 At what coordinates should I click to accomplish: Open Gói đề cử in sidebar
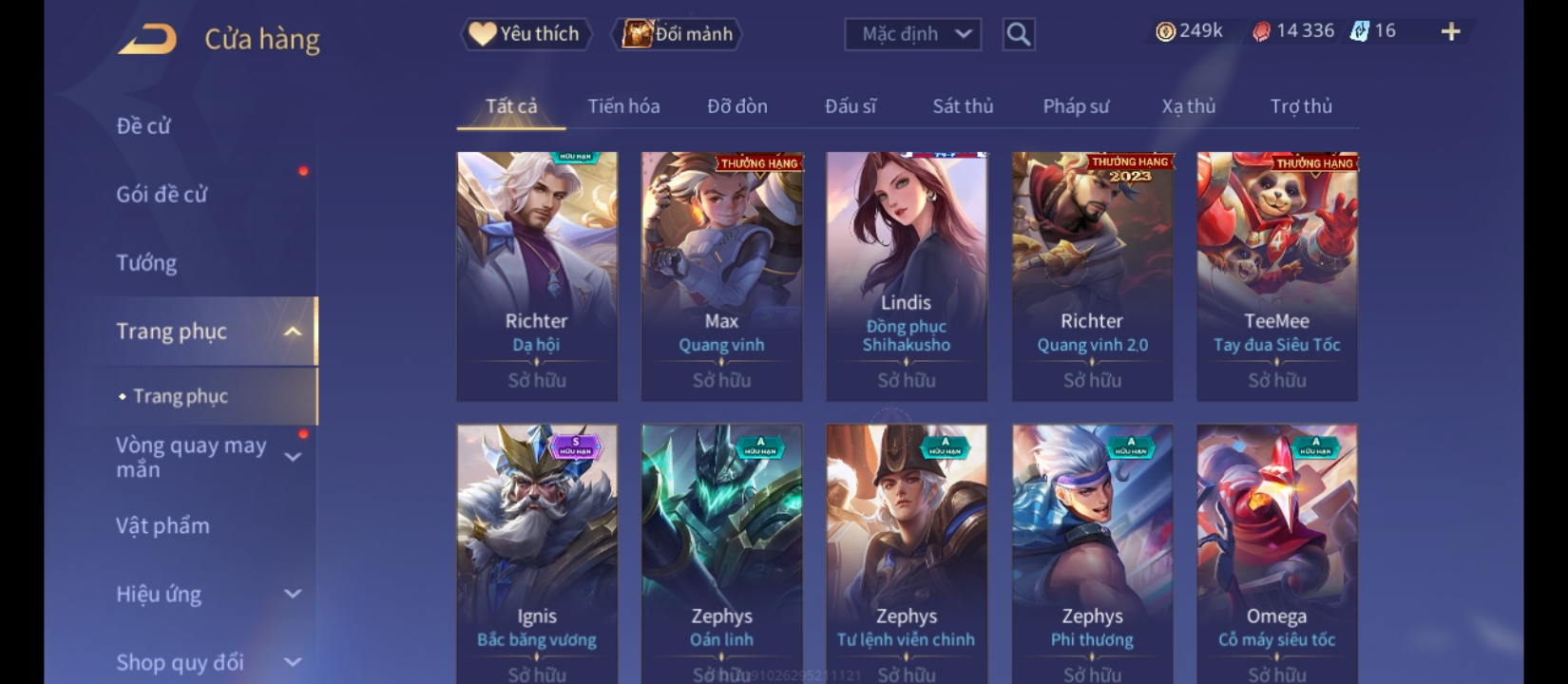coord(162,195)
